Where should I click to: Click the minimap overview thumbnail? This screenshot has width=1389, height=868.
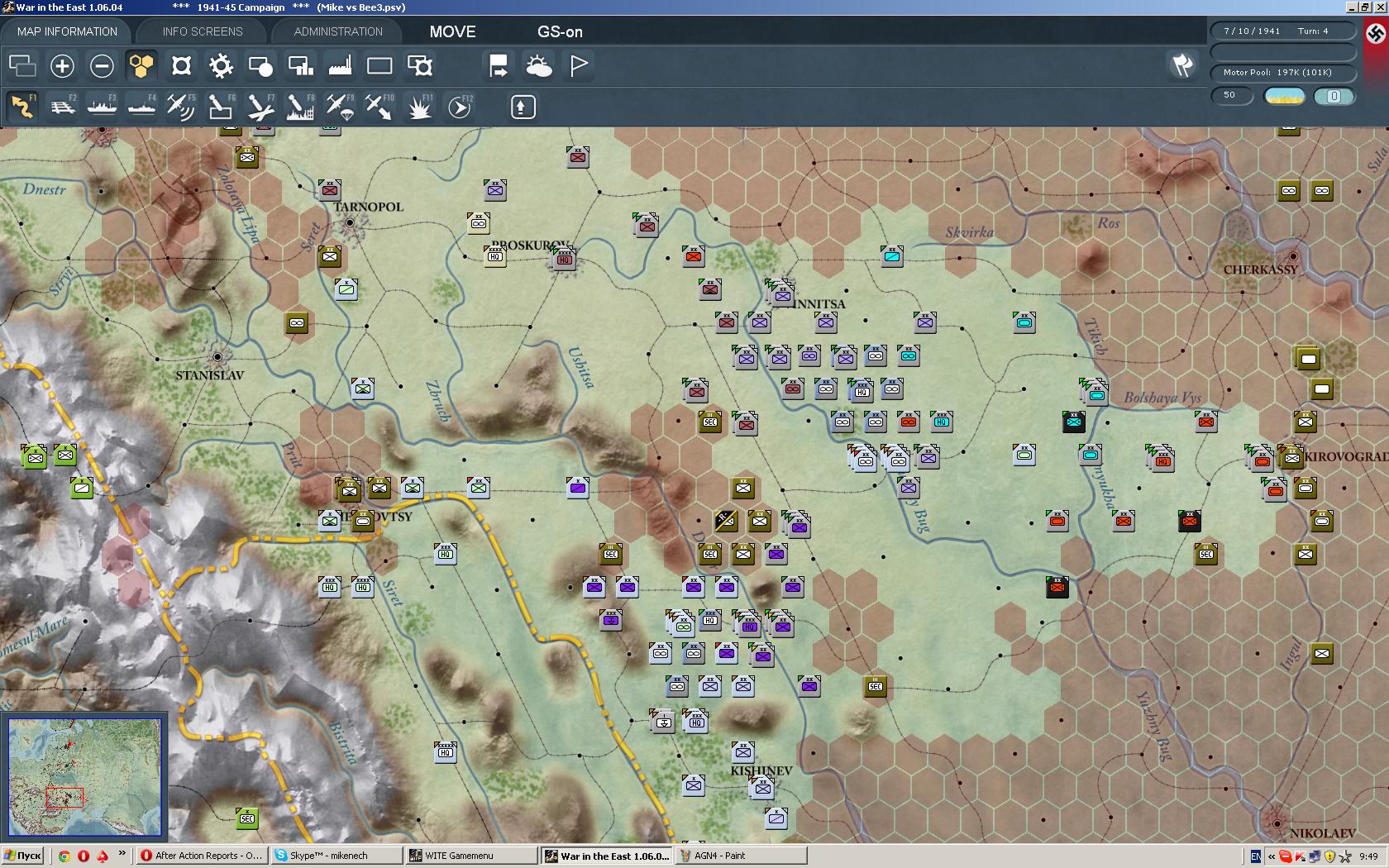coord(85,778)
